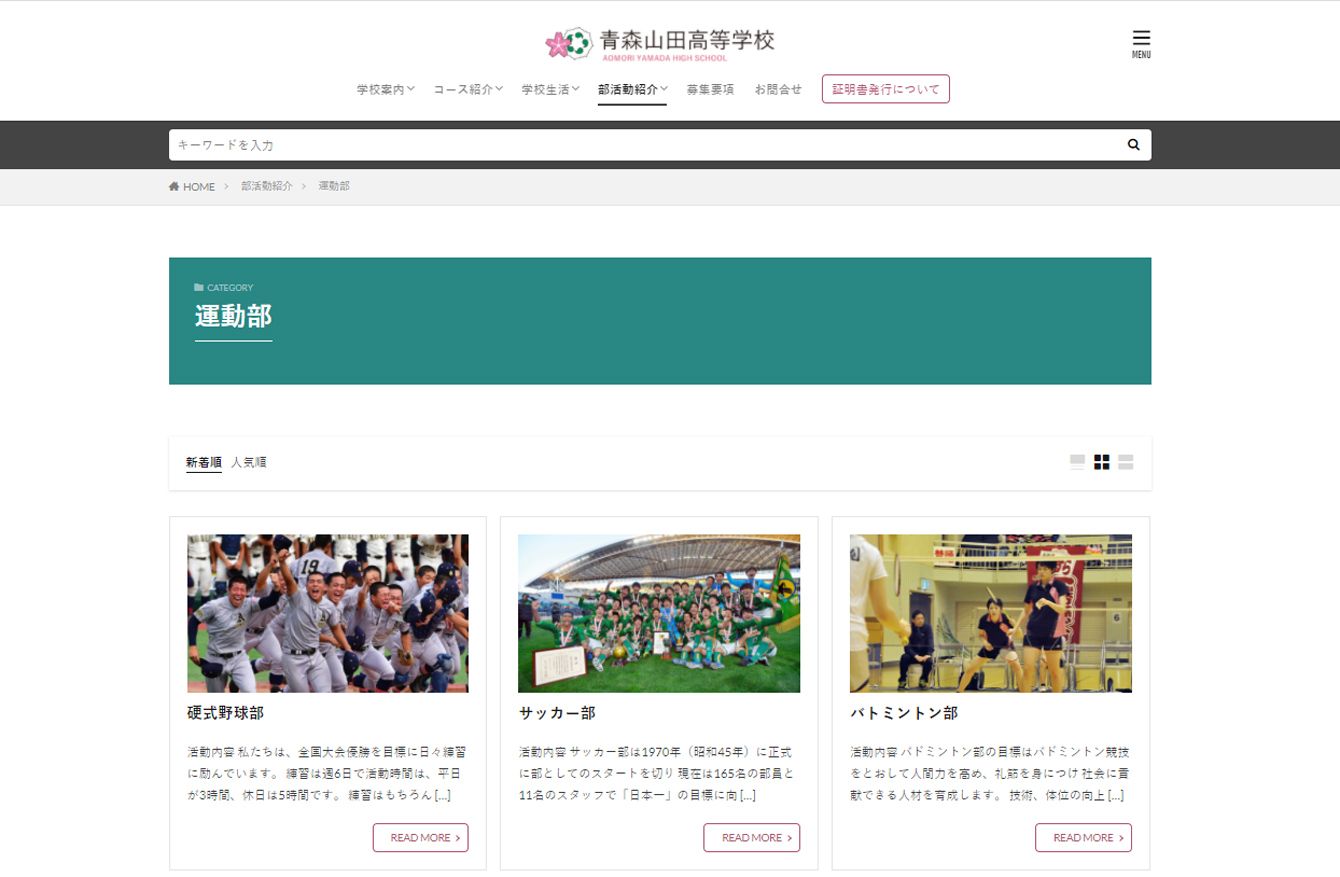Open the 部活動紹介 navigation menu

click(x=632, y=89)
